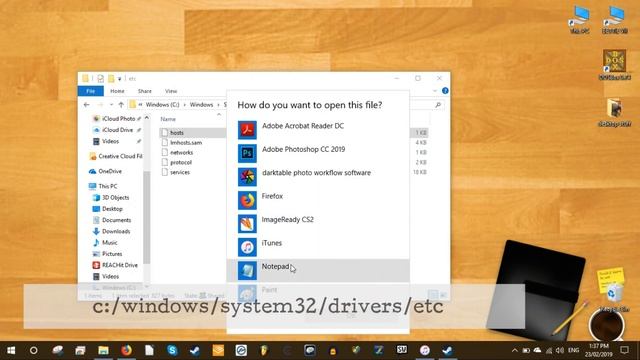This screenshot has width=640, height=360.
Task: Click the search magnifier in Explorer
Action: point(438,105)
